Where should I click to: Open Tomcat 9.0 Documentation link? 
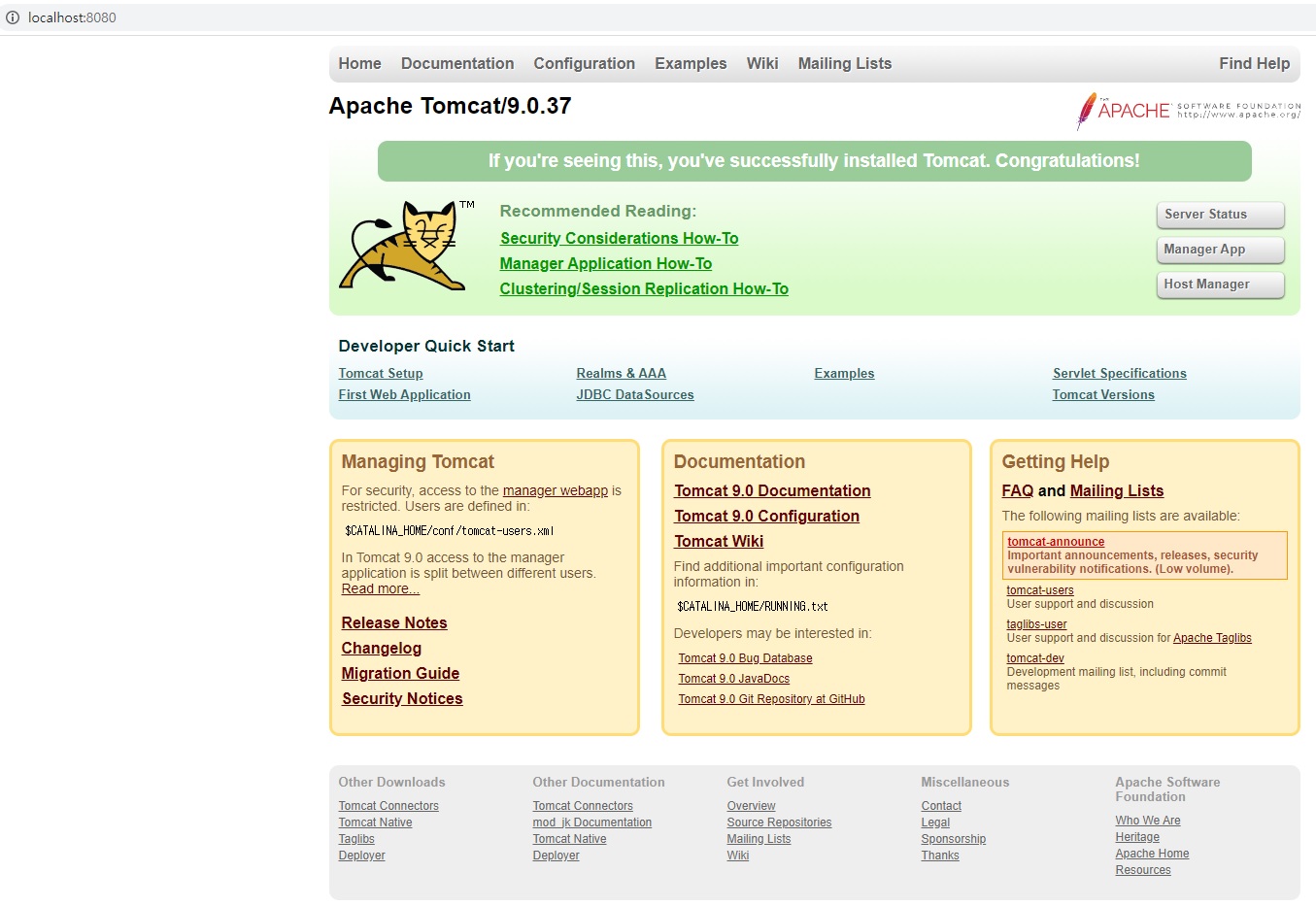772,490
